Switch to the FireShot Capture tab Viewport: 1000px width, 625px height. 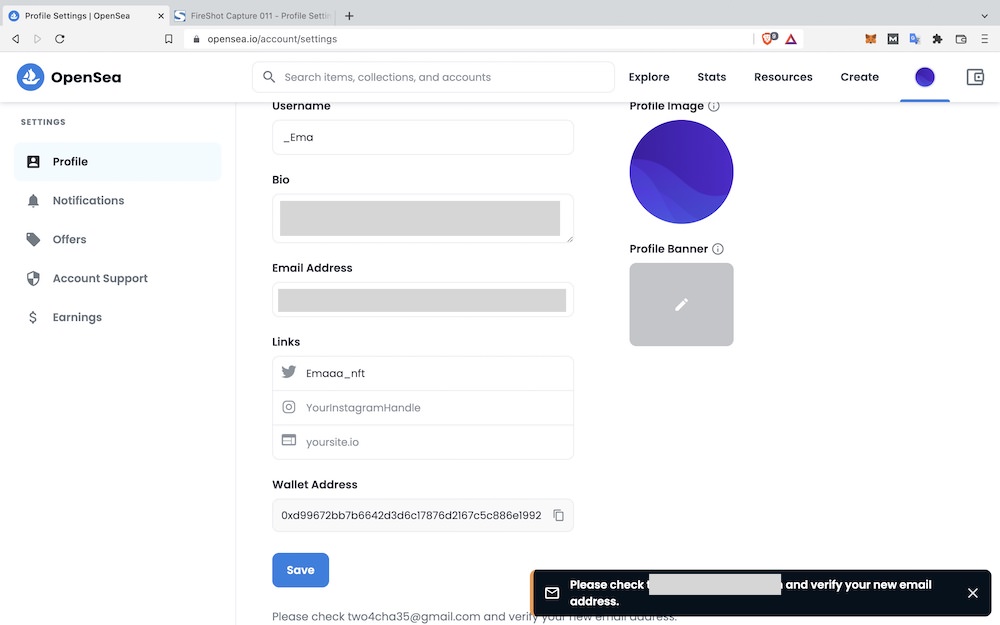pos(255,16)
